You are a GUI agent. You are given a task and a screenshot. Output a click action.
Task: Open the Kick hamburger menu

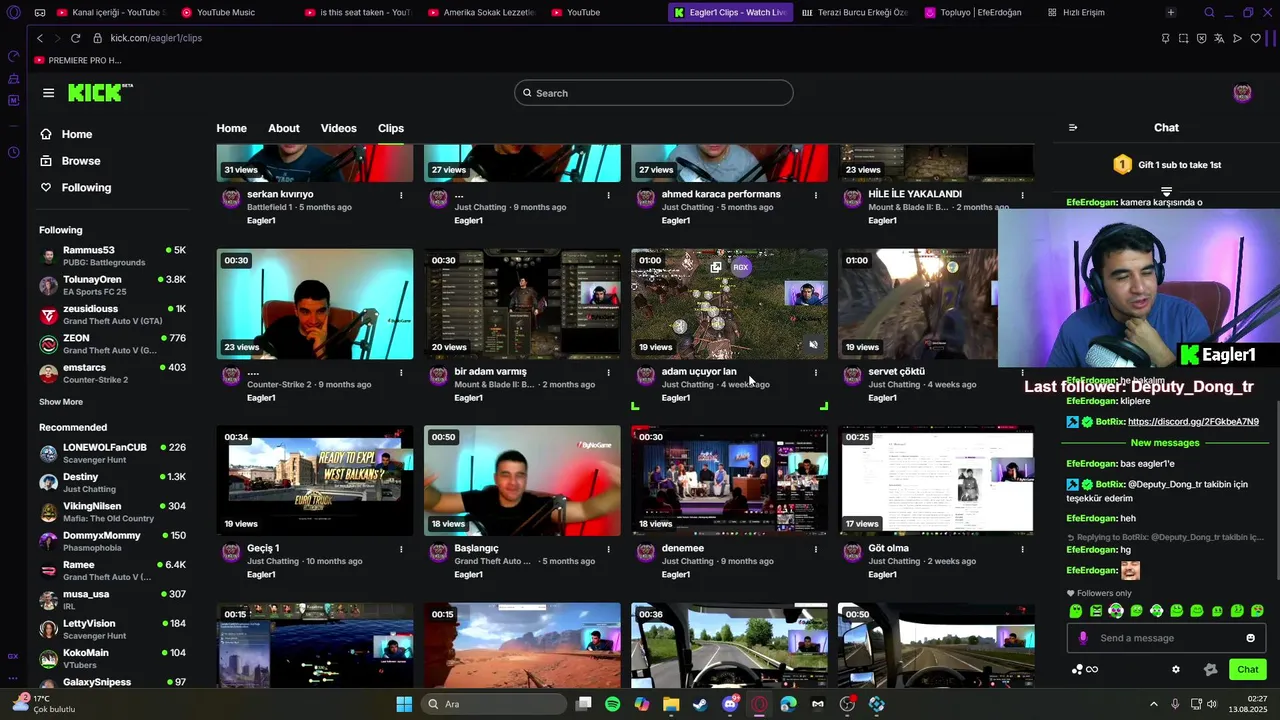coord(48,93)
